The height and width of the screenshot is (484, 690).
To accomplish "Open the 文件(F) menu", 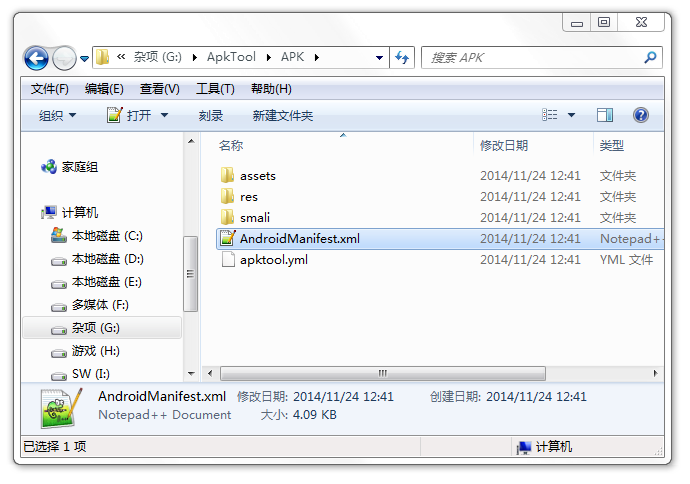I will tap(50, 89).
